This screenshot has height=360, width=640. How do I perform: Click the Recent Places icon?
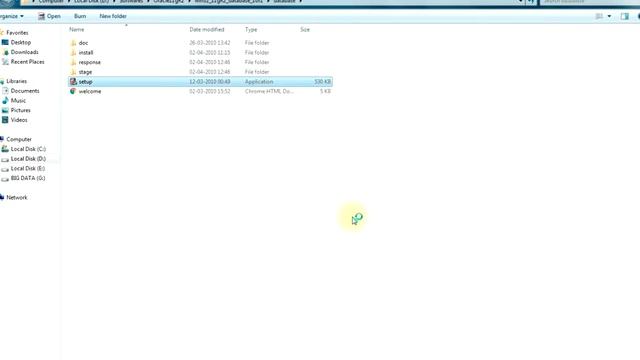point(5,62)
